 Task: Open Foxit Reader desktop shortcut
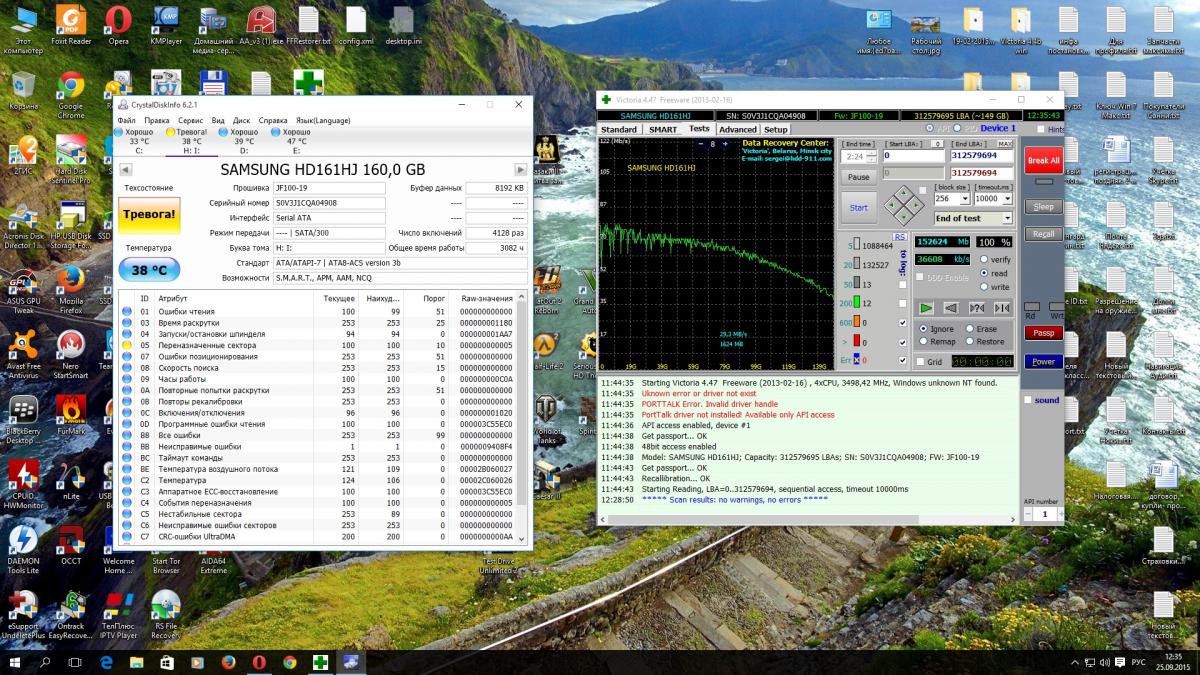70,24
